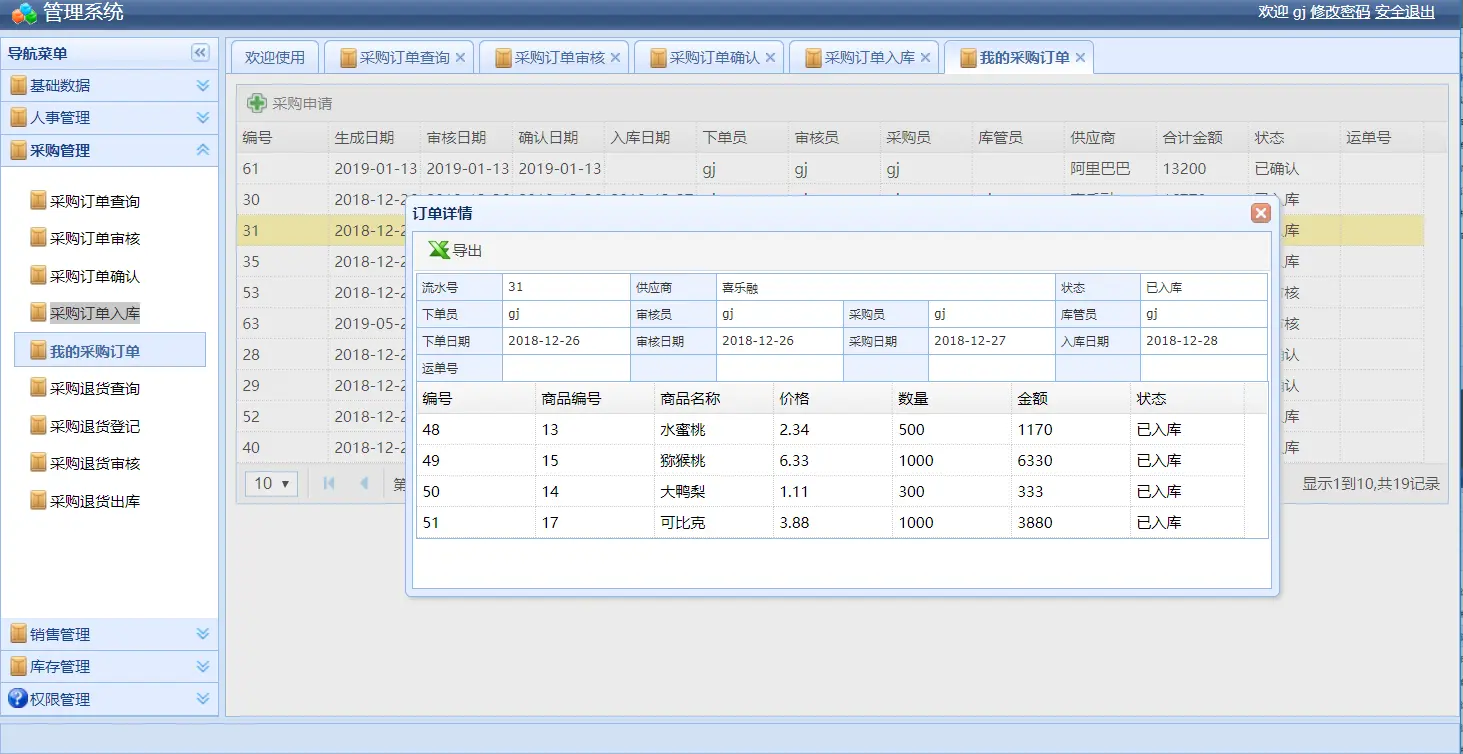Close the 采购订单审核 tab
1463x754 pixels.
click(615, 58)
